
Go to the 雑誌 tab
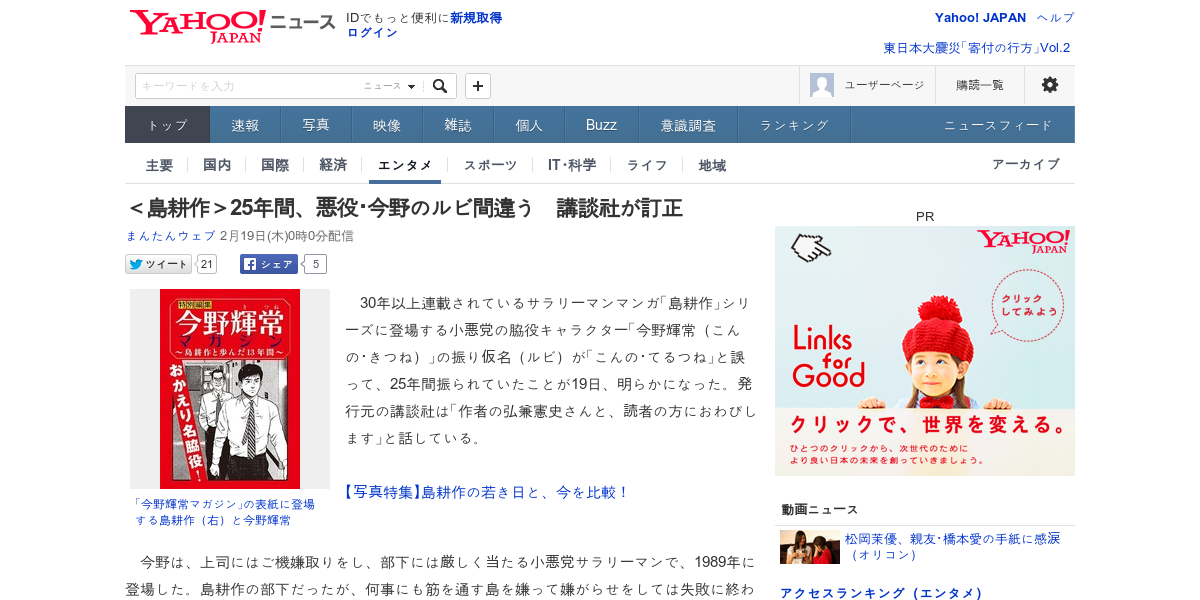pos(458,125)
